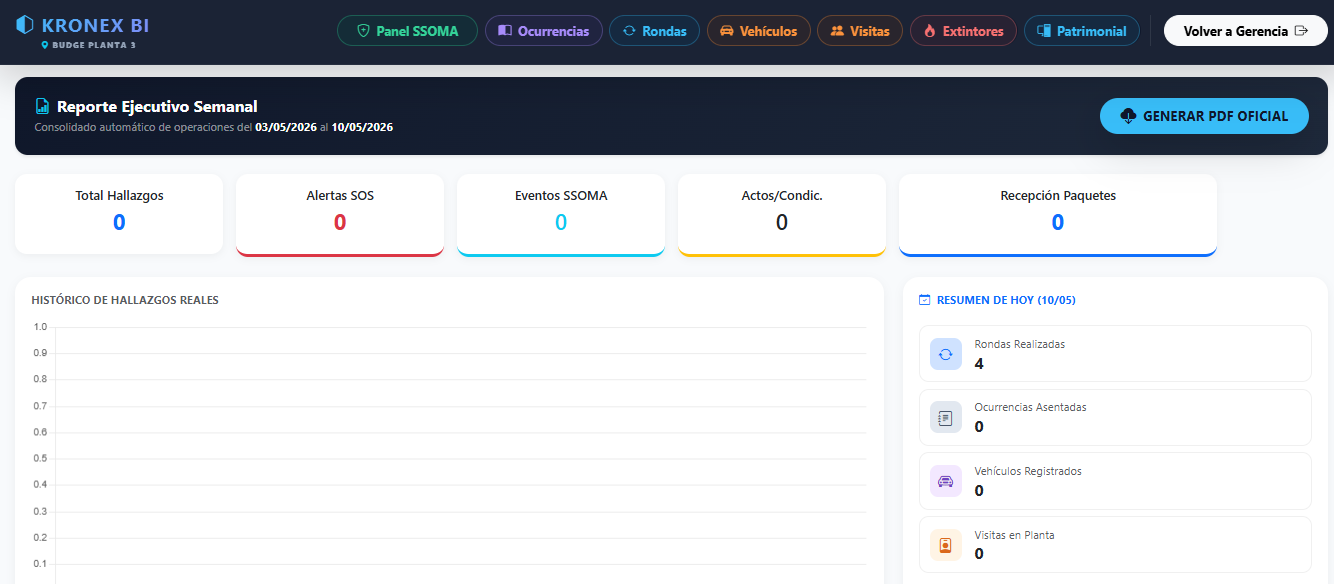This screenshot has width=1334, height=584.
Task: Click the 0.1 label on the chart axis
Action: [40, 563]
